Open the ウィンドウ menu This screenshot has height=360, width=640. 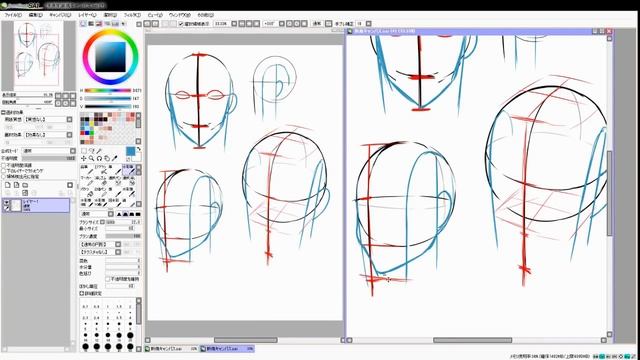point(180,15)
